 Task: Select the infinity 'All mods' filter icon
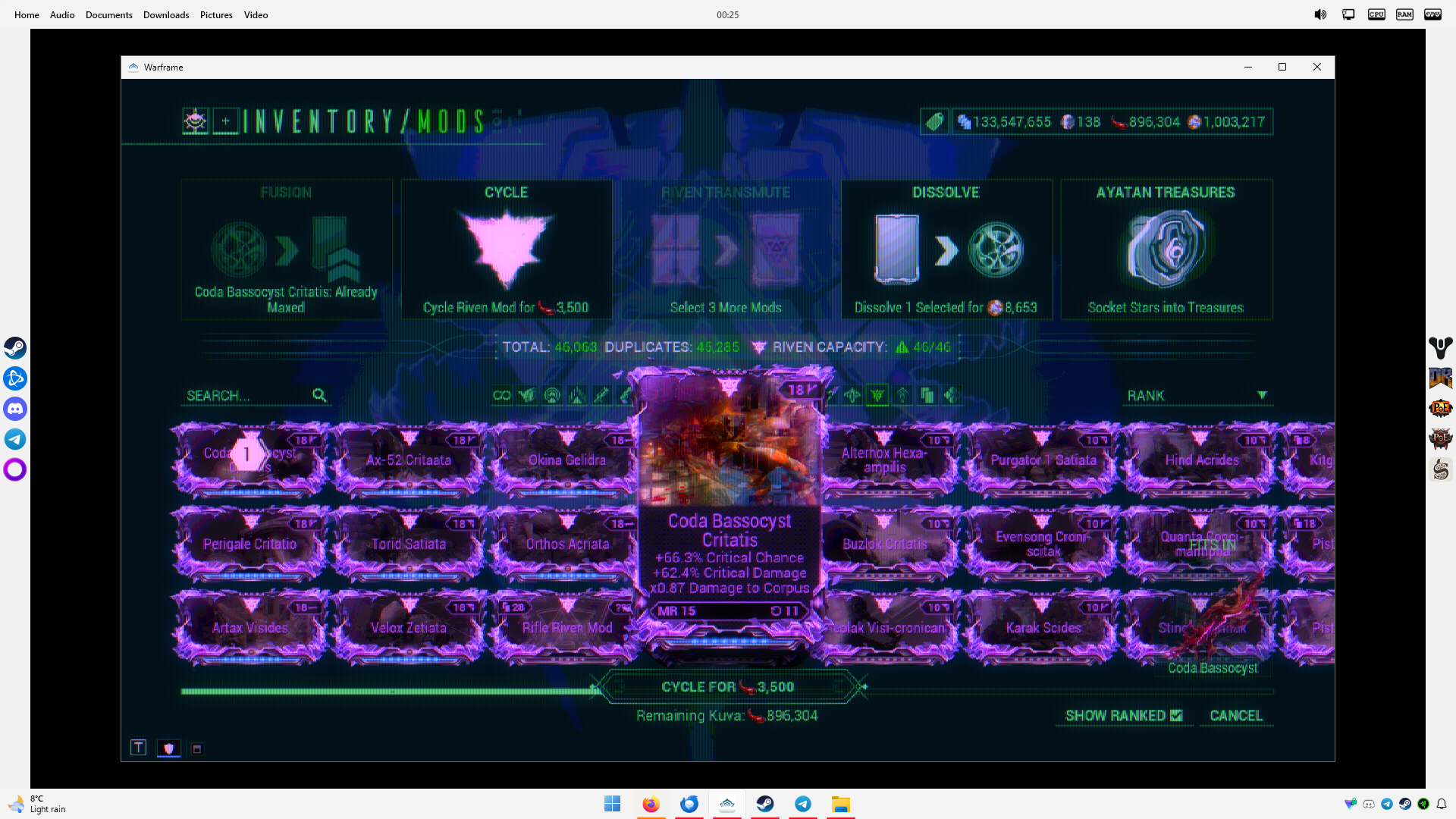[x=501, y=395]
